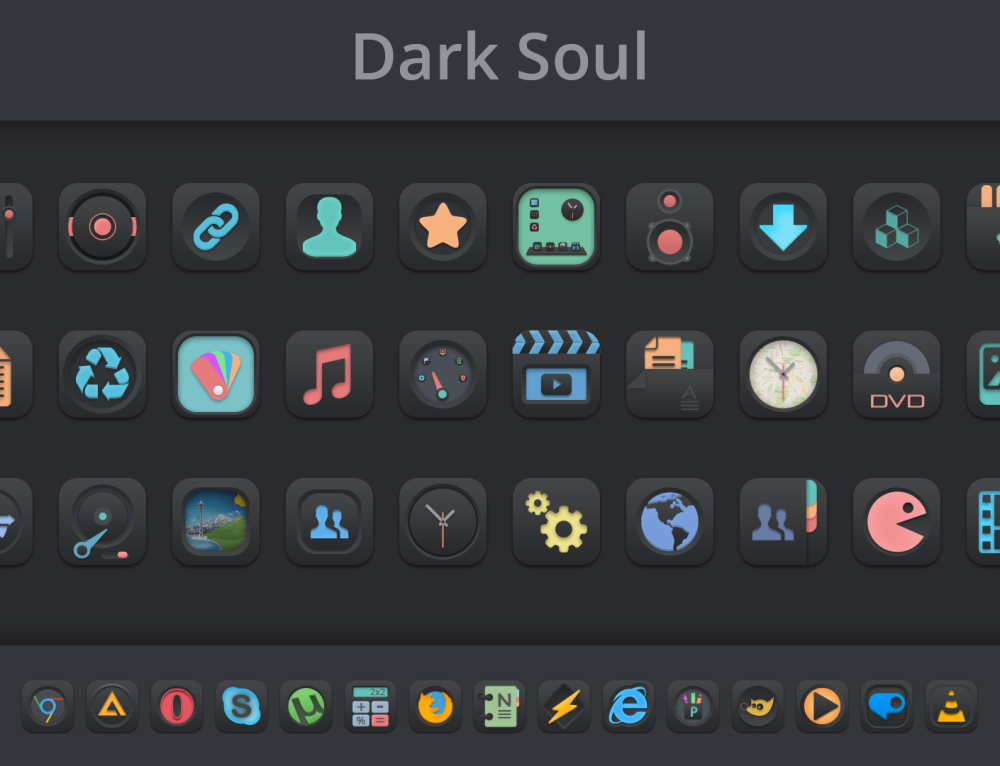Open the Internet Explorer icon
The width and height of the screenshot is (1000, 766).
point(628,707)
